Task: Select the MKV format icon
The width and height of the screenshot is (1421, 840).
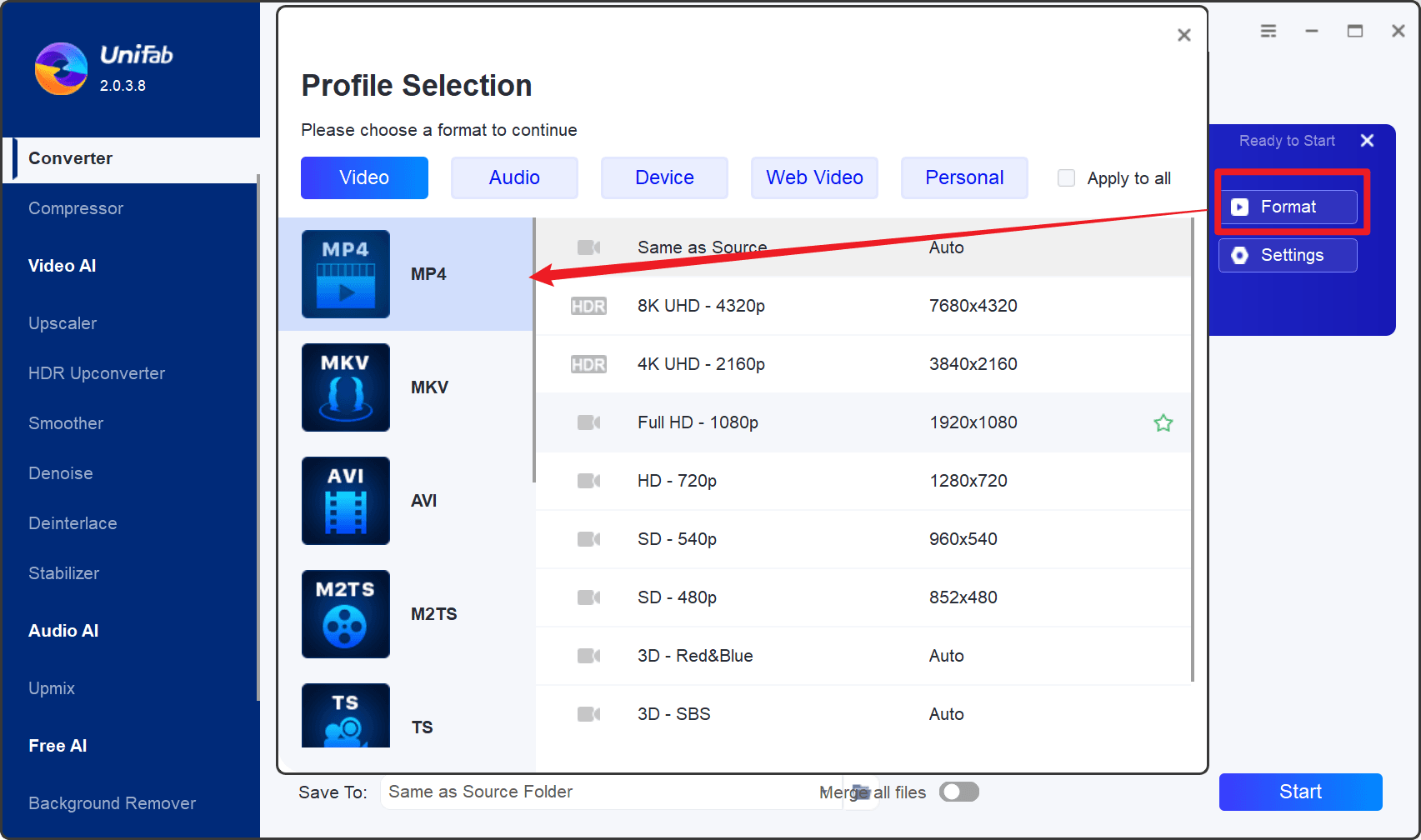Action: point(345,387)
